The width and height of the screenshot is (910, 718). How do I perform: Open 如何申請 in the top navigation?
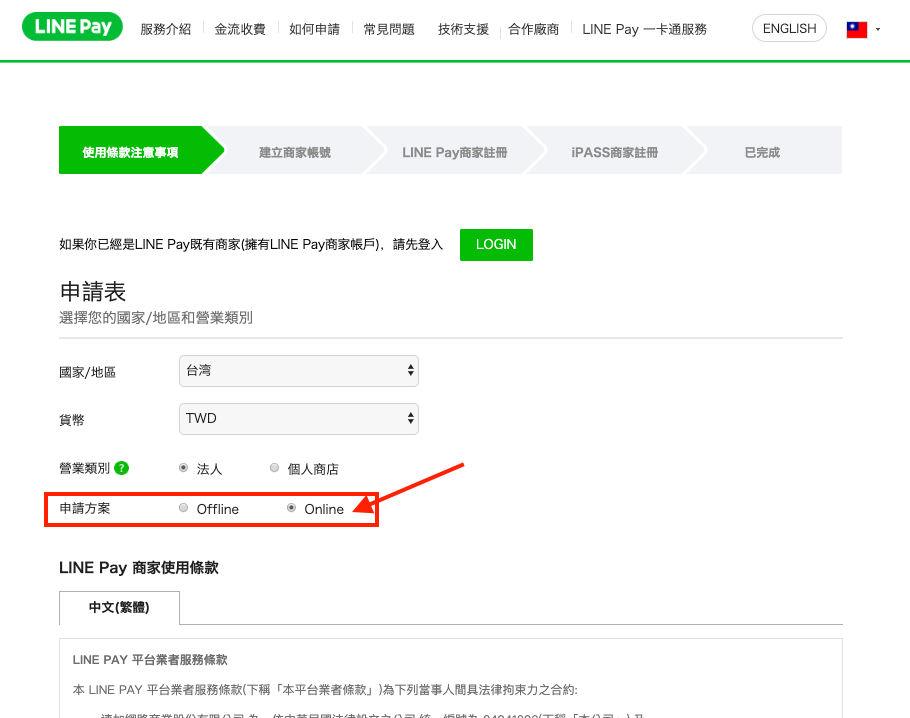[x=315, y=29]
